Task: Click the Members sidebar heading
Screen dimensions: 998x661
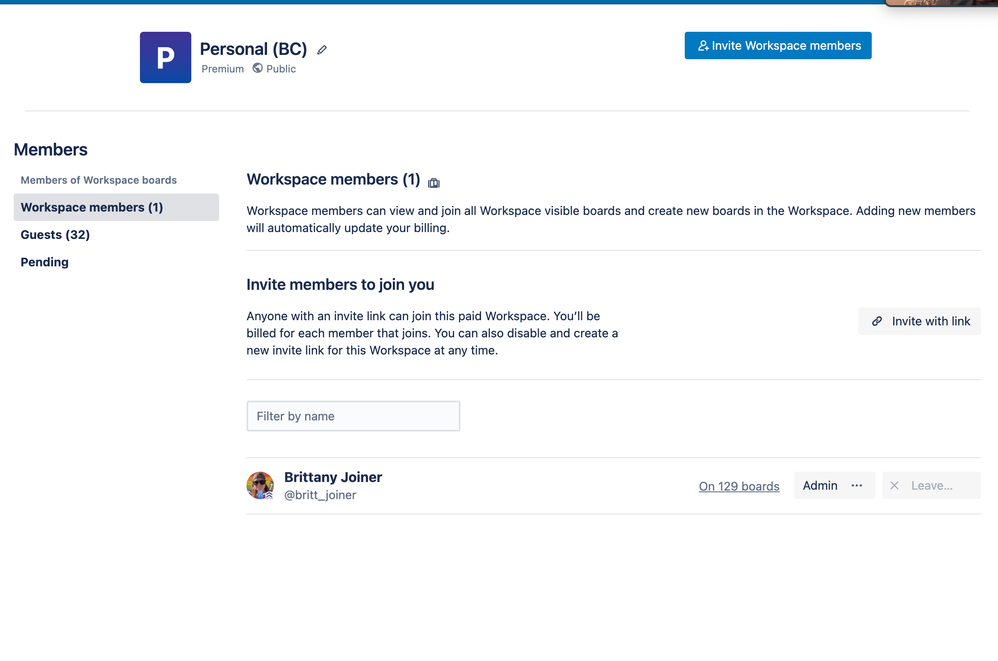Action: [x=51, y=150]
